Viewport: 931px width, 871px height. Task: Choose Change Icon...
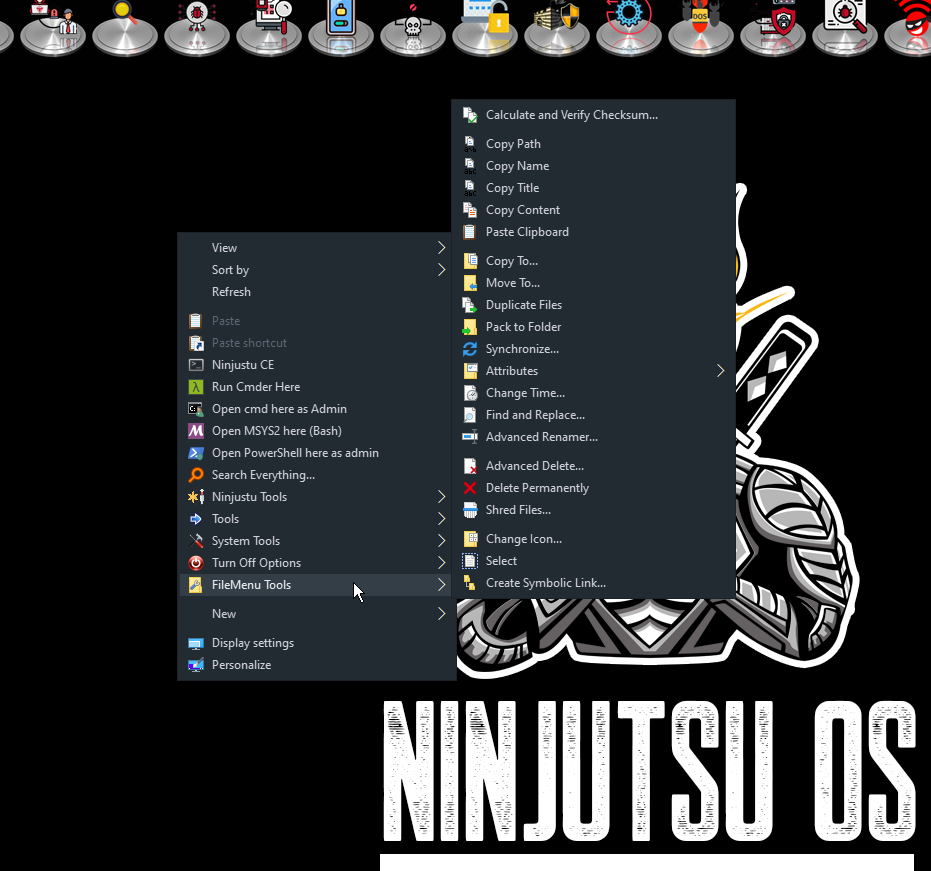point(593,539)
